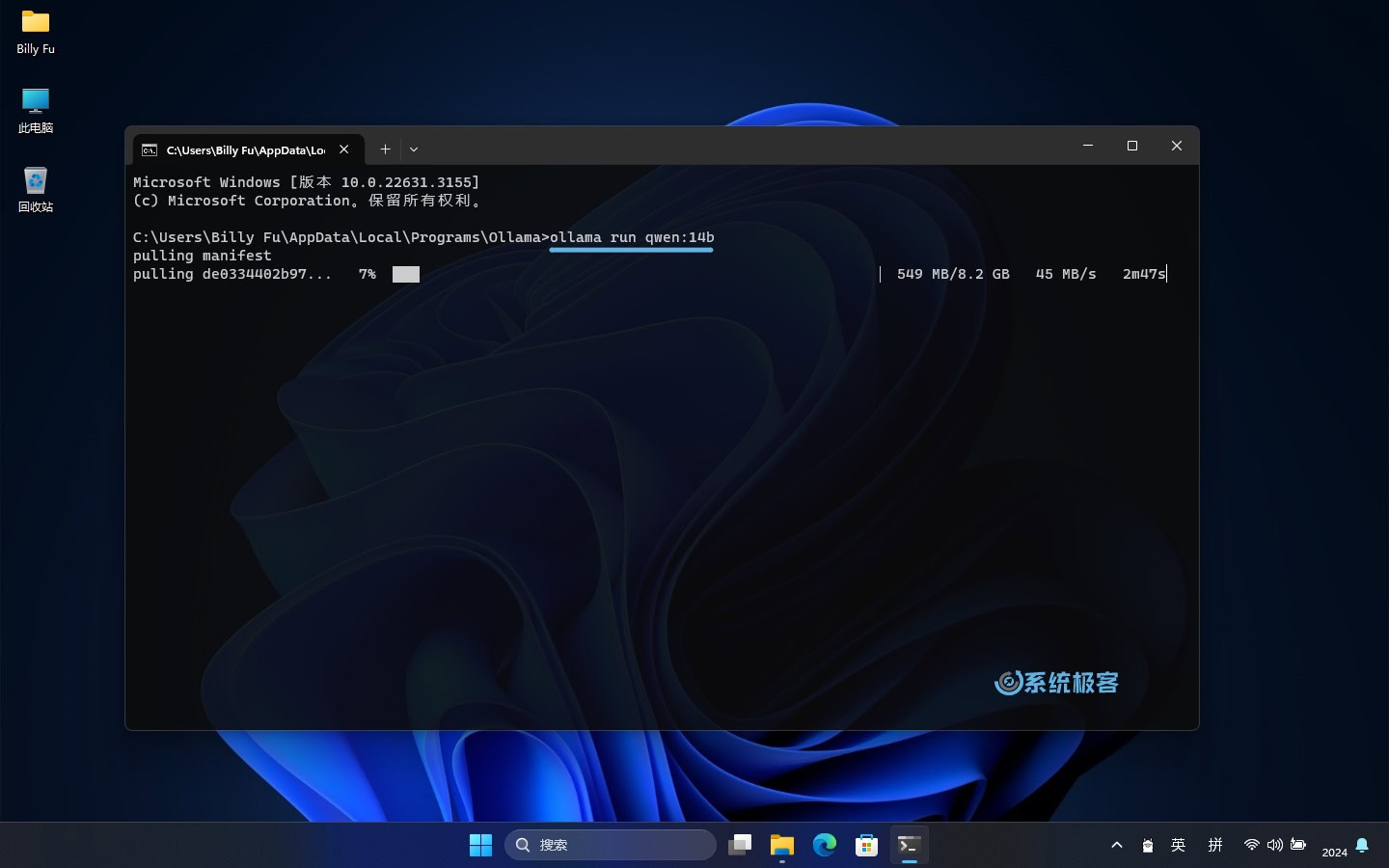Click the '45 MB/s' speed text
The image size is (1389, 868).
(x=1066, y=274)
